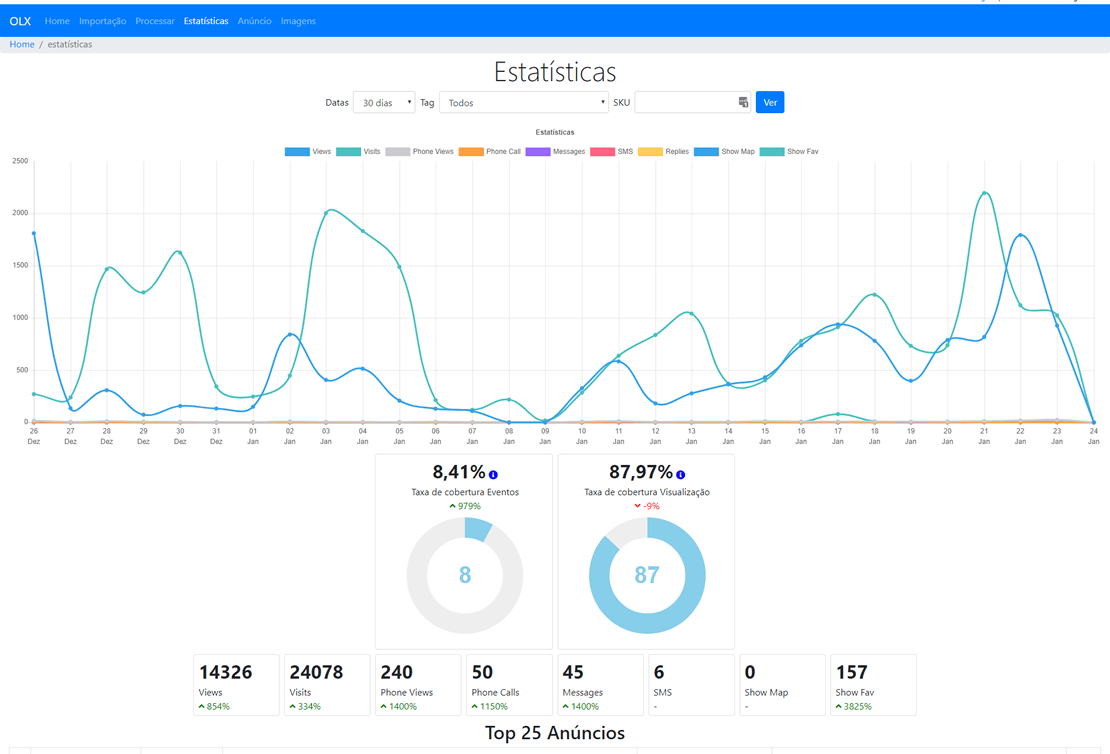Viewport: 1110px width, 754px height.
Task: Open Processar in the navigation bar
Action: pyautogui.click(x=155, y=21)
